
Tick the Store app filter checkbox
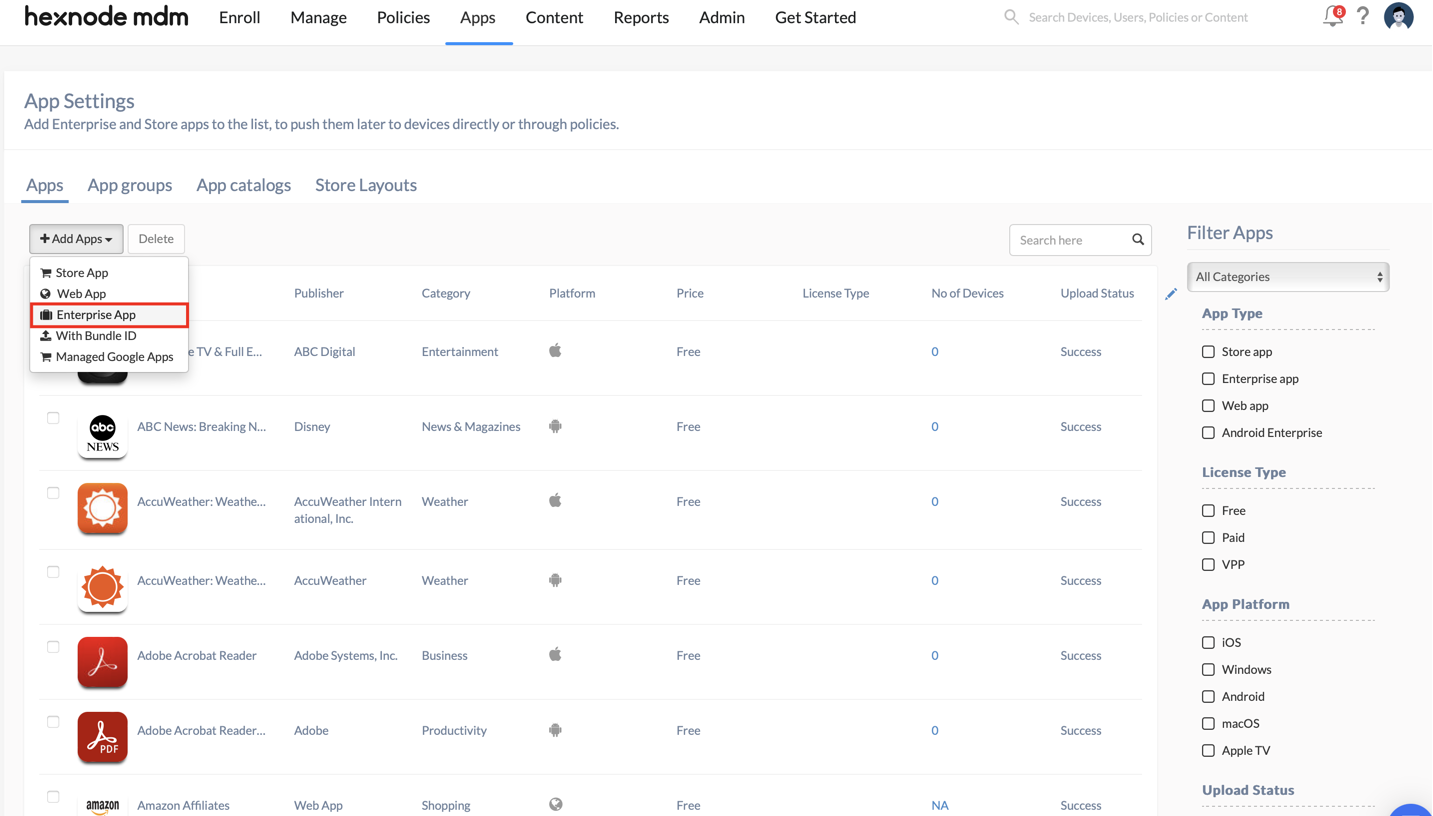tap(1208, 352)
